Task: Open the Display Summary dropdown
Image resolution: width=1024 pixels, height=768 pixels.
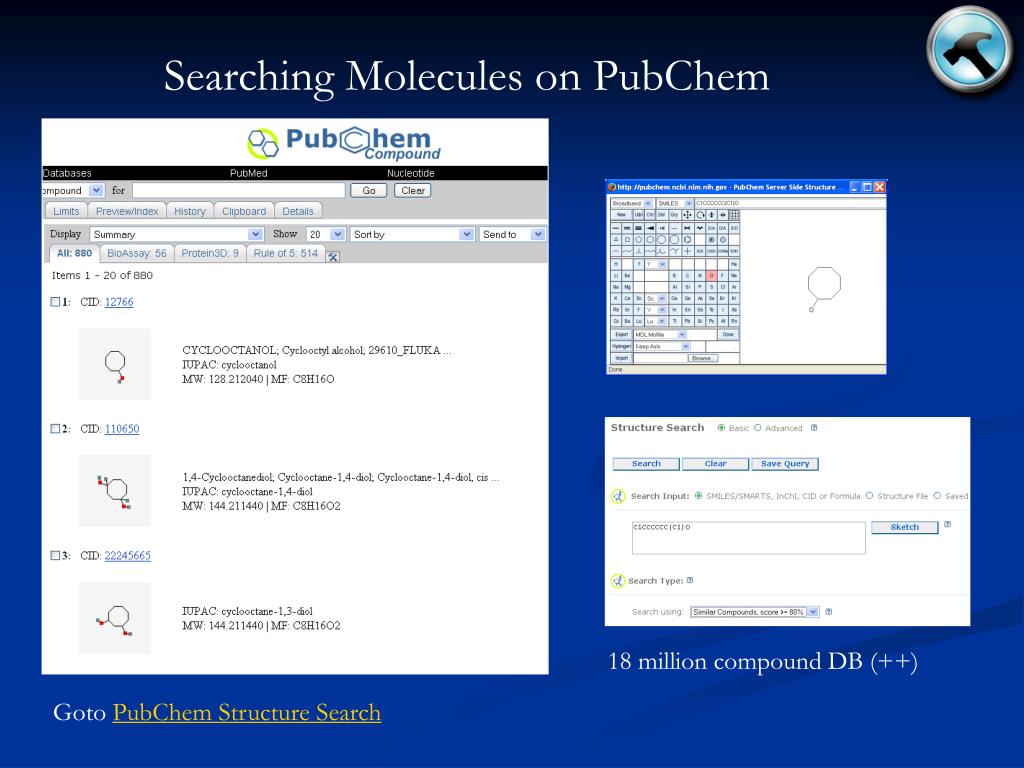Action: point(176,234)
